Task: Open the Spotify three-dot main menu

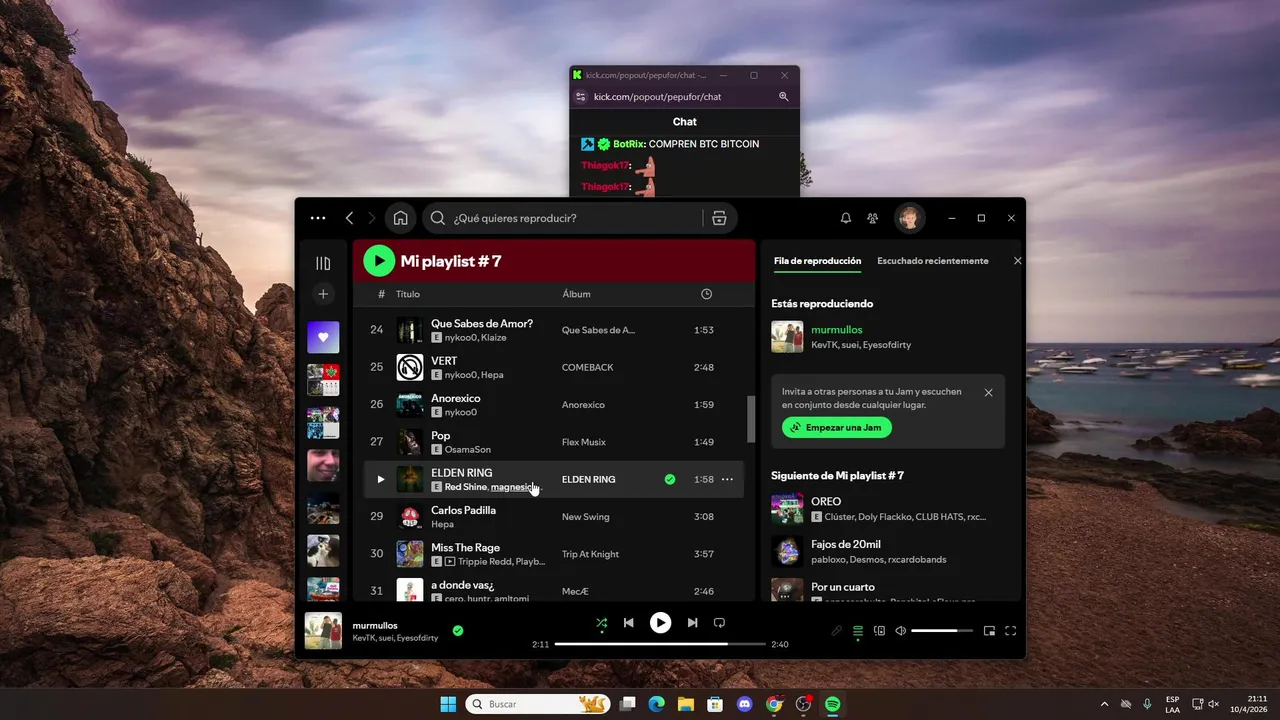Action: point(318,218)
